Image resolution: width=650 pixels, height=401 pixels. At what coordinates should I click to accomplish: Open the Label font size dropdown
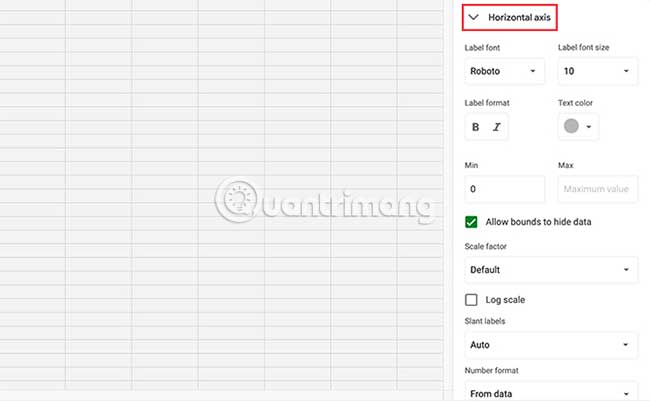click(597, 71)
